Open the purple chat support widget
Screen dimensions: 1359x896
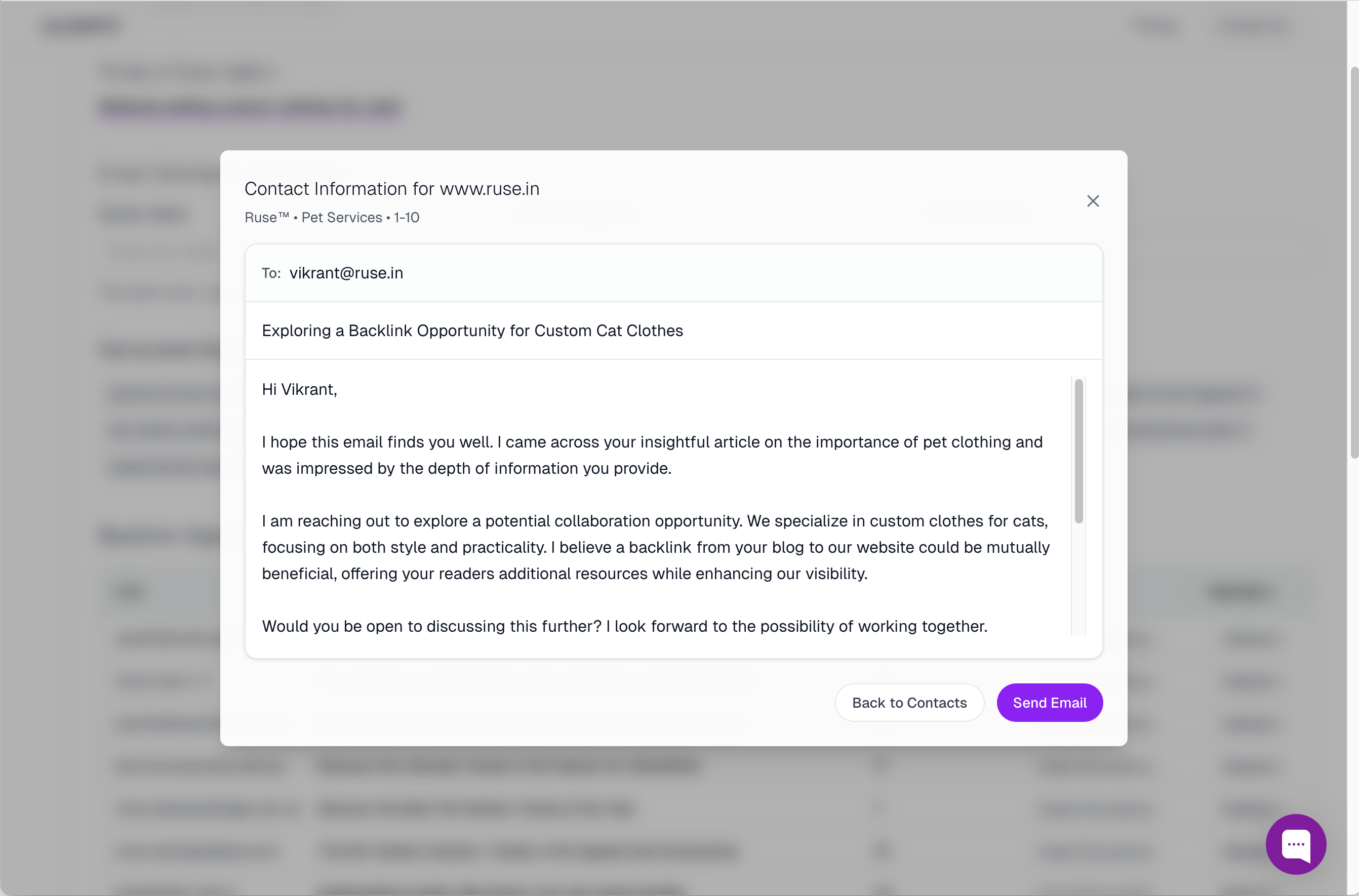coord(1296,843)
